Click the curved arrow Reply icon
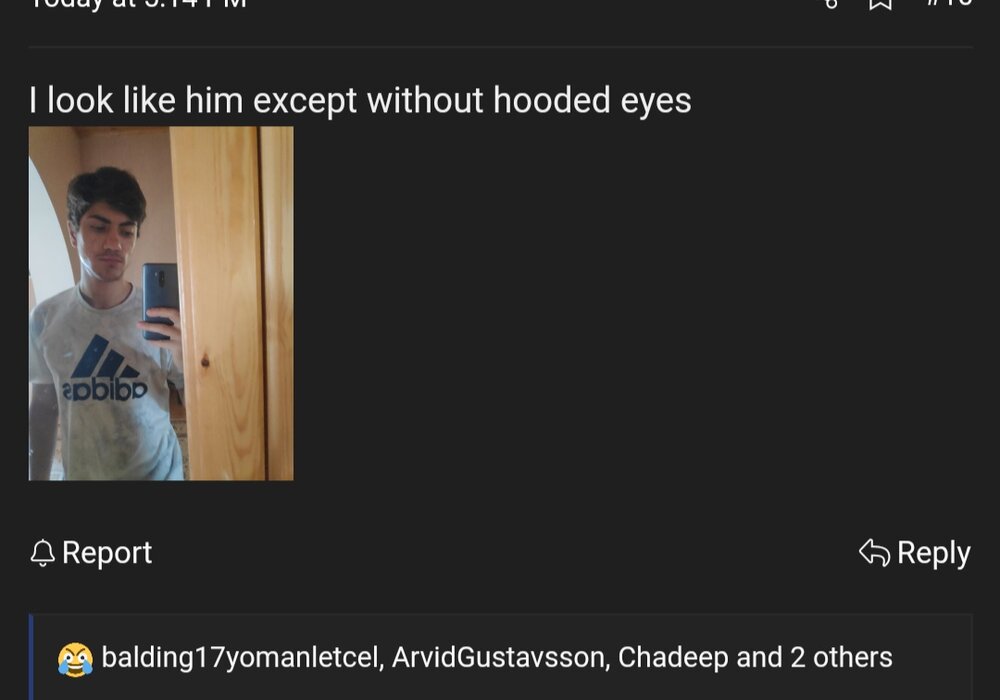This screenshot has width=1000, height=700. (874, 552)
